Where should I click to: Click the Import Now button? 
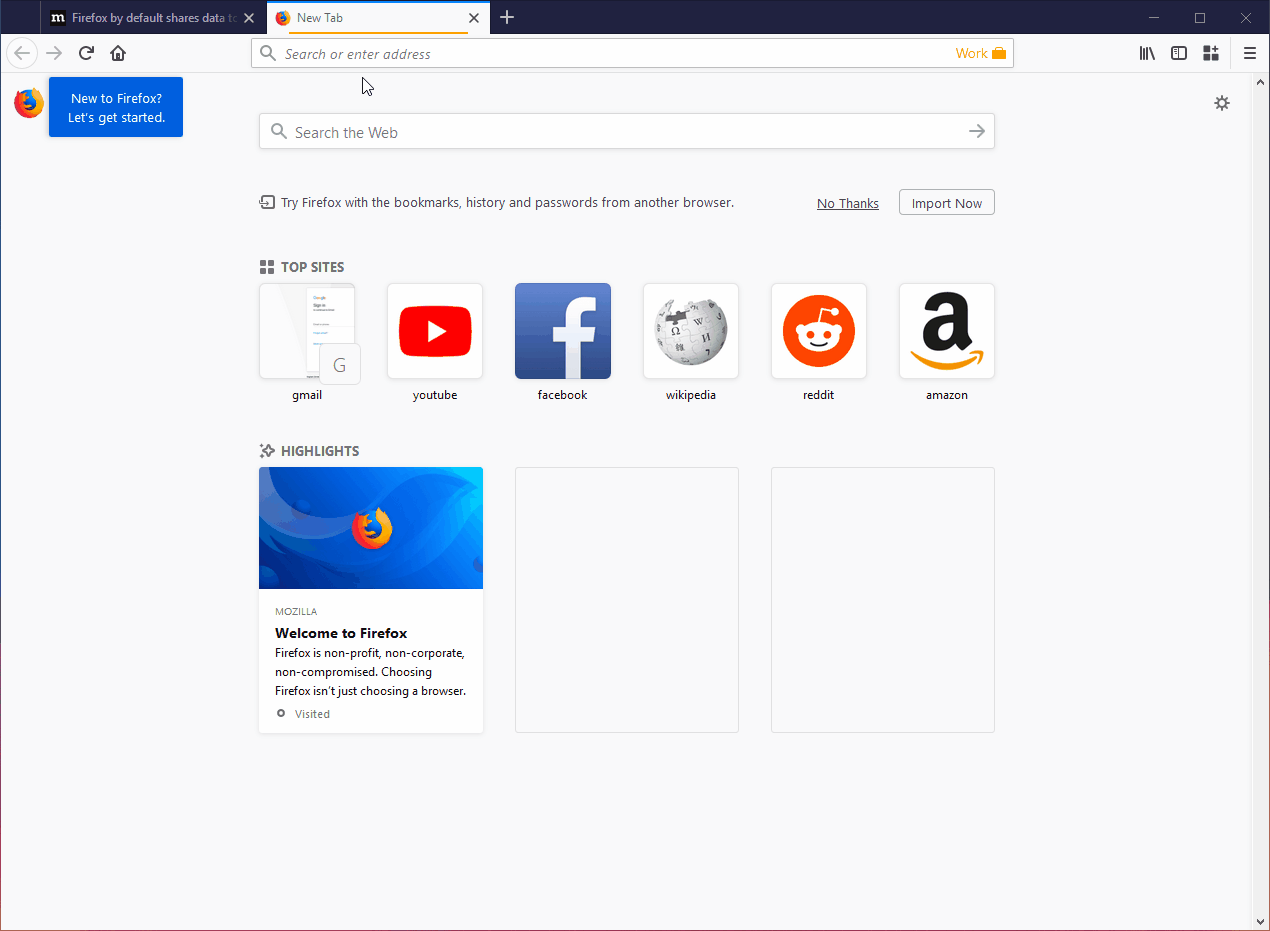(x=945, y=202)
